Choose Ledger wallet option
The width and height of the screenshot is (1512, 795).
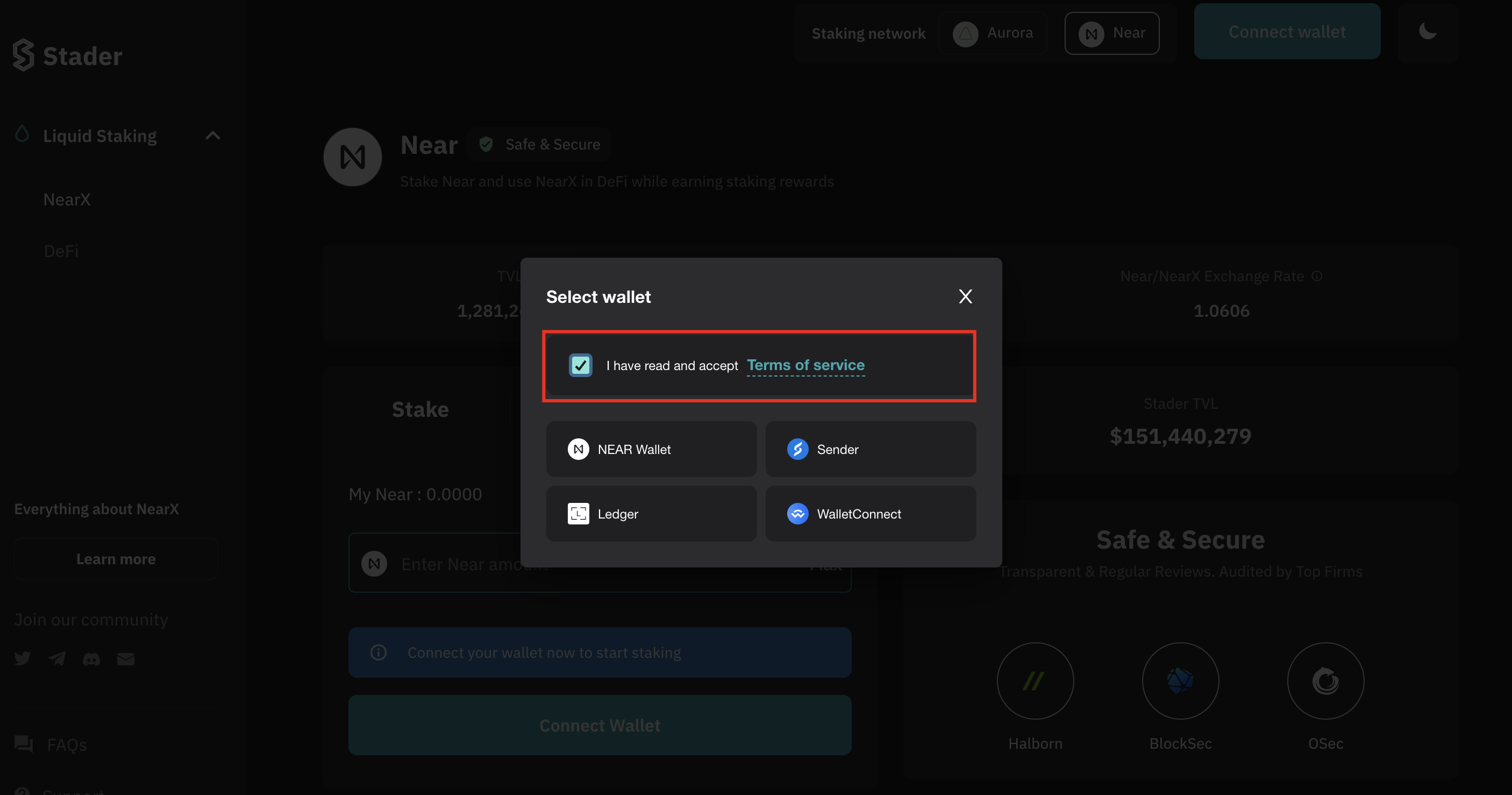coord(651,514)
